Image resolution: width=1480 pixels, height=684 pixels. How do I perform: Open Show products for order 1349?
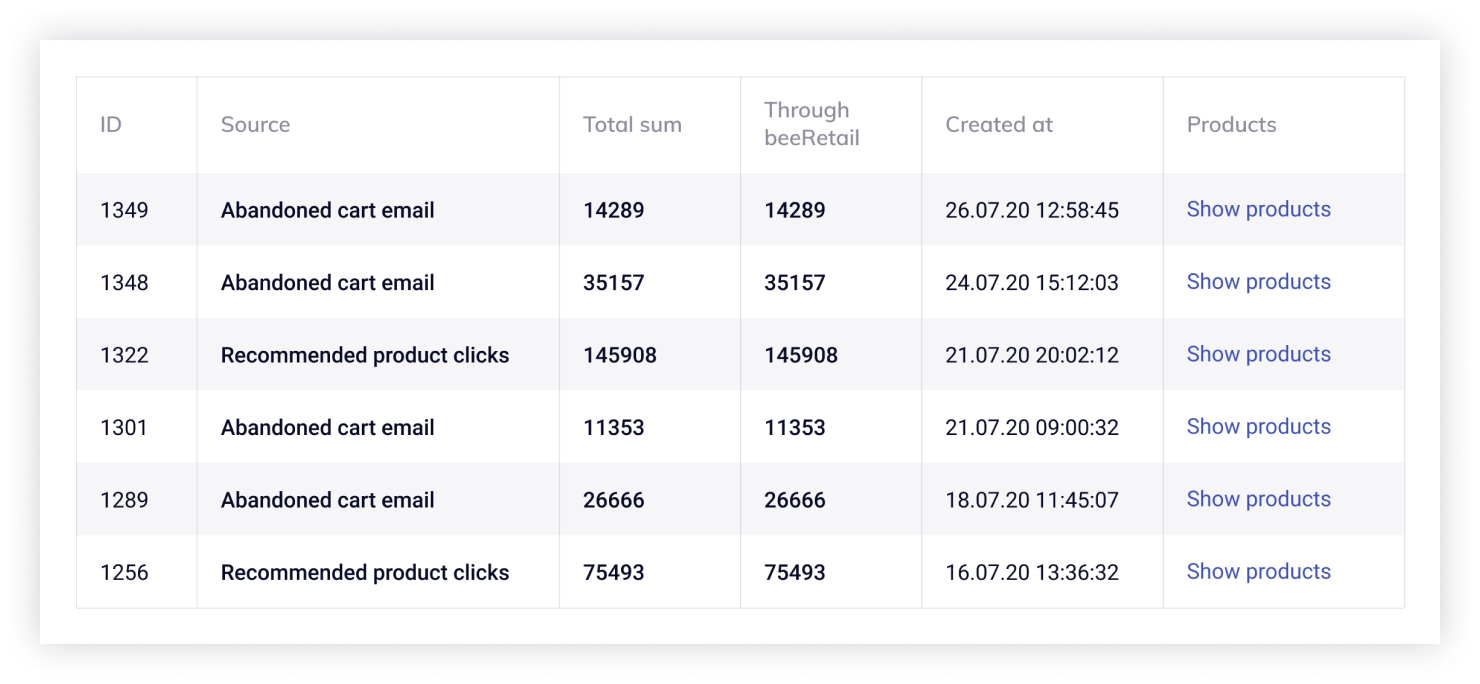[1258, 209]
